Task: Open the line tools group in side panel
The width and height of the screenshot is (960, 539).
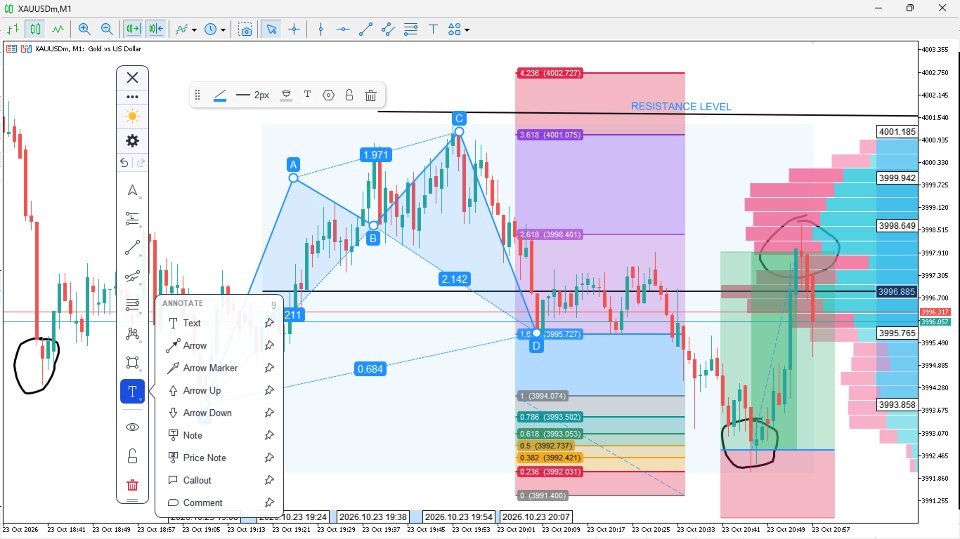Action: pyautogui.click(x=132, y=247)
